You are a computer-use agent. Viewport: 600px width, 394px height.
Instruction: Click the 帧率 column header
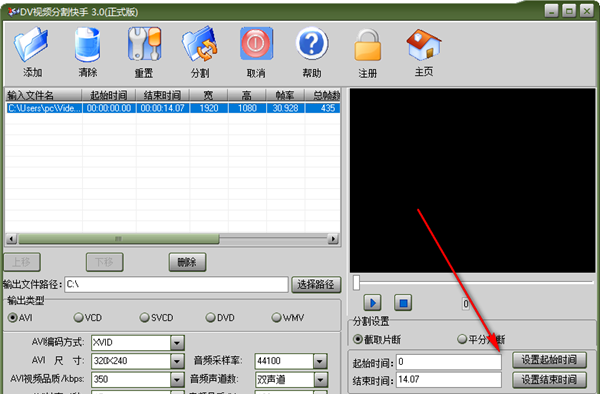coord(285,95)
